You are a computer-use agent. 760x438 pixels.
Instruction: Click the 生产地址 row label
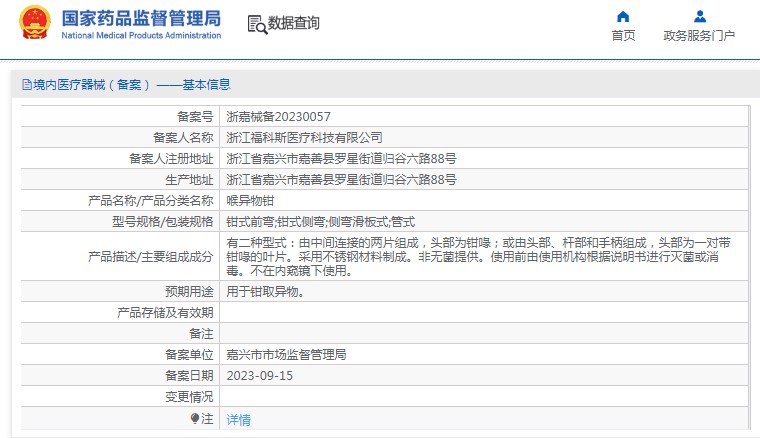point(189,180)
